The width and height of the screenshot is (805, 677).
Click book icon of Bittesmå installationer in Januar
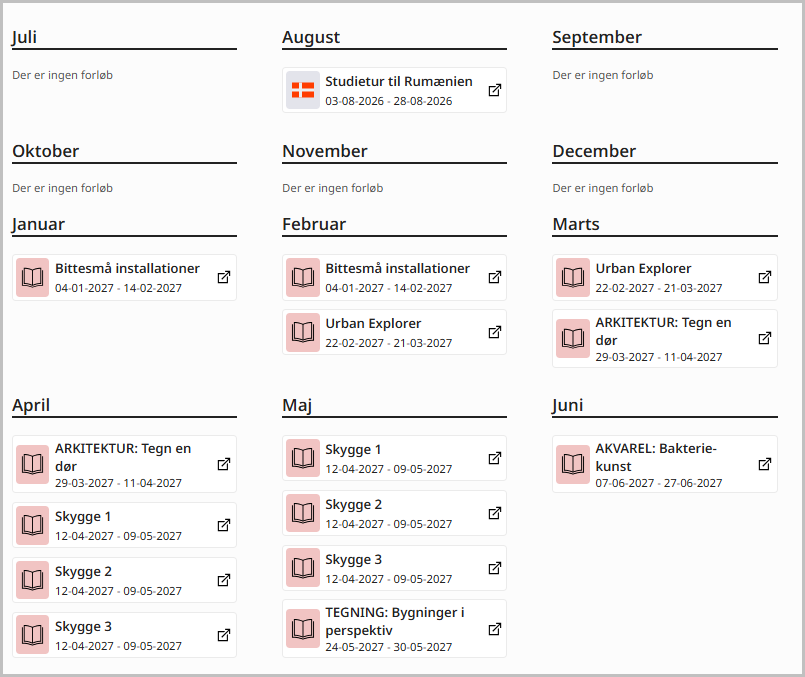pyautogui.click(x=32, y=277)
